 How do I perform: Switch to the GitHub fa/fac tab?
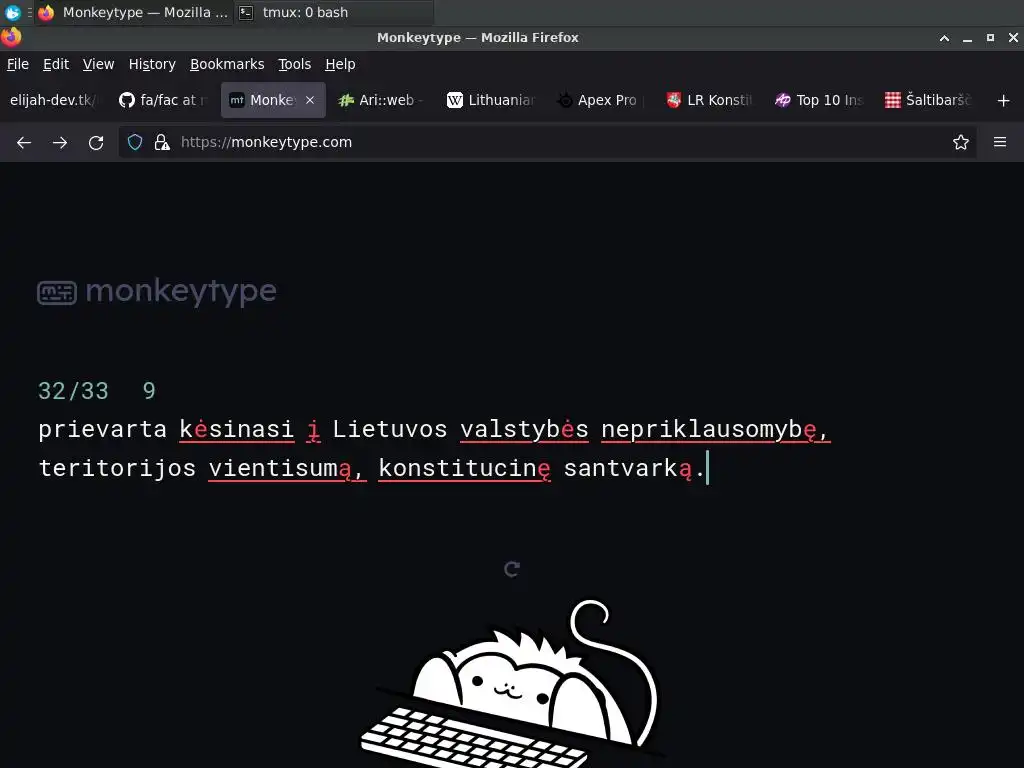click(163, 100)
